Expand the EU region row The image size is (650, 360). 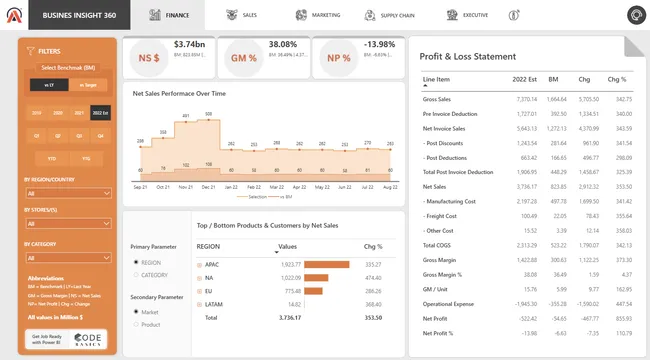(x=199, y=291)
